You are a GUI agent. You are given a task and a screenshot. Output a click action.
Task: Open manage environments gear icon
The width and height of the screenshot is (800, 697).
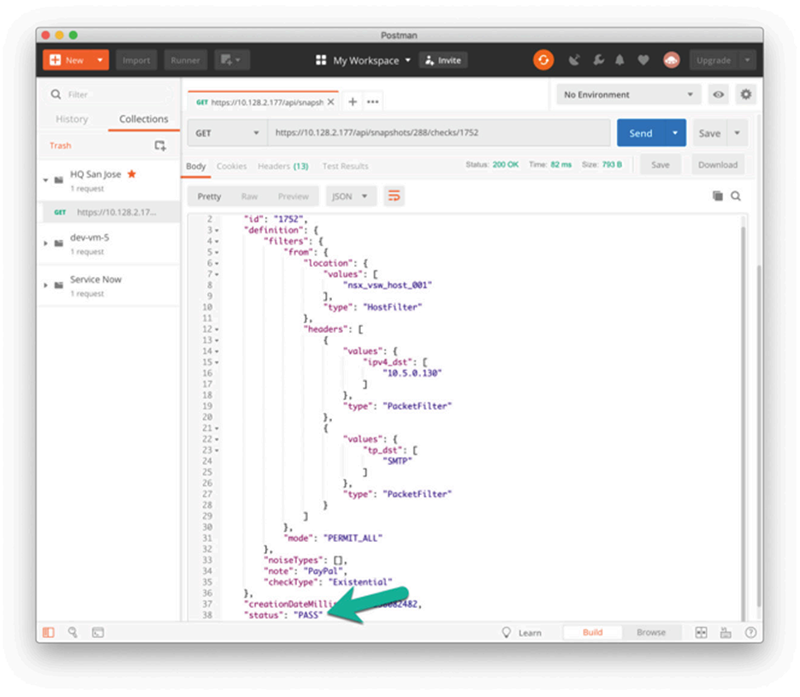[x=745, y=95]
